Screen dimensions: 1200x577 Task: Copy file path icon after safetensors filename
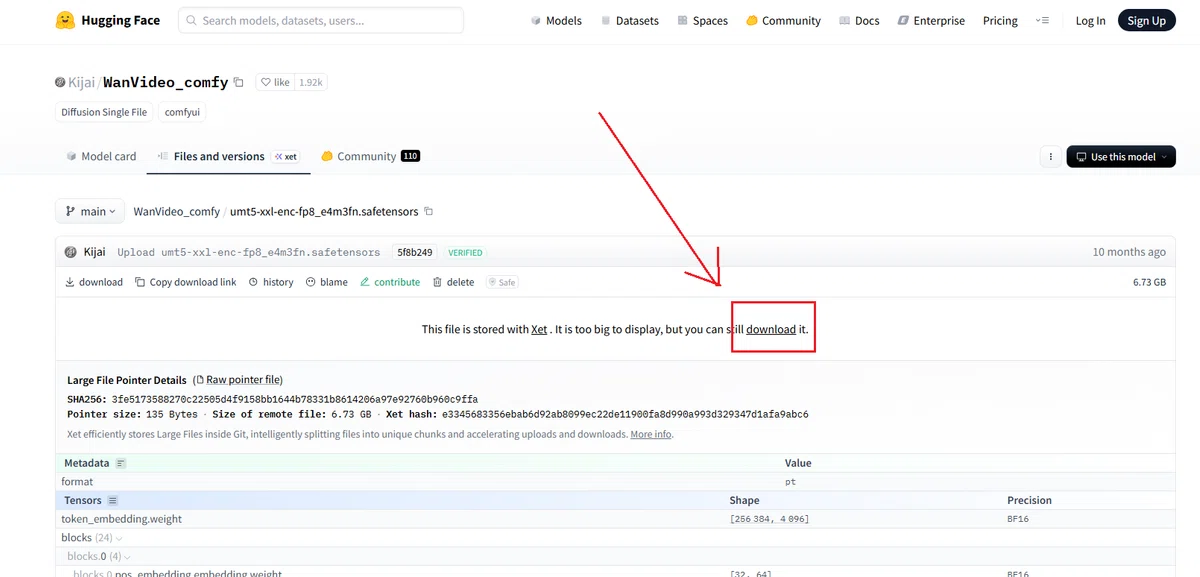[429, 211]
